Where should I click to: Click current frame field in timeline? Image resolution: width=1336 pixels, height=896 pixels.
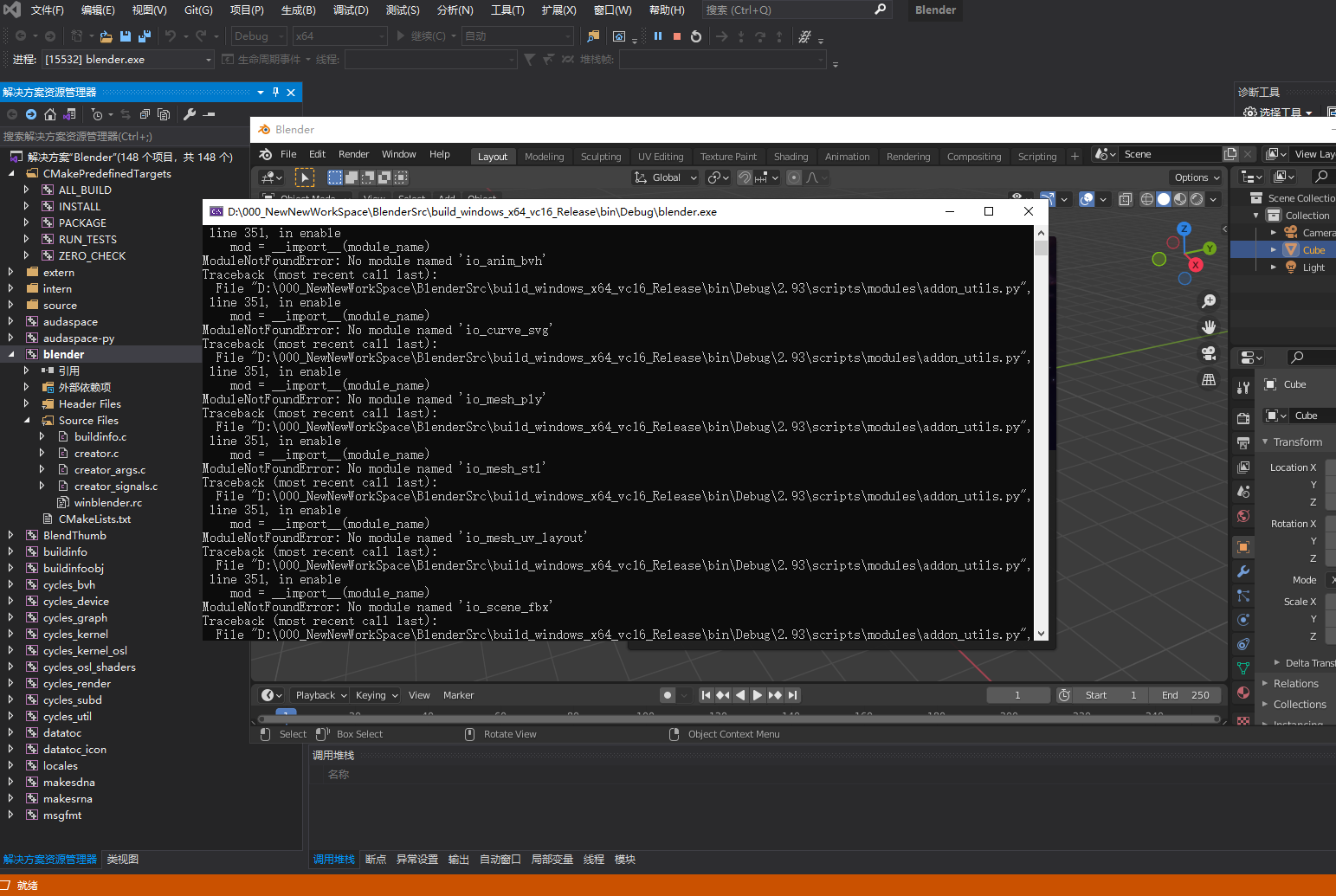(x=1018, y=695)
